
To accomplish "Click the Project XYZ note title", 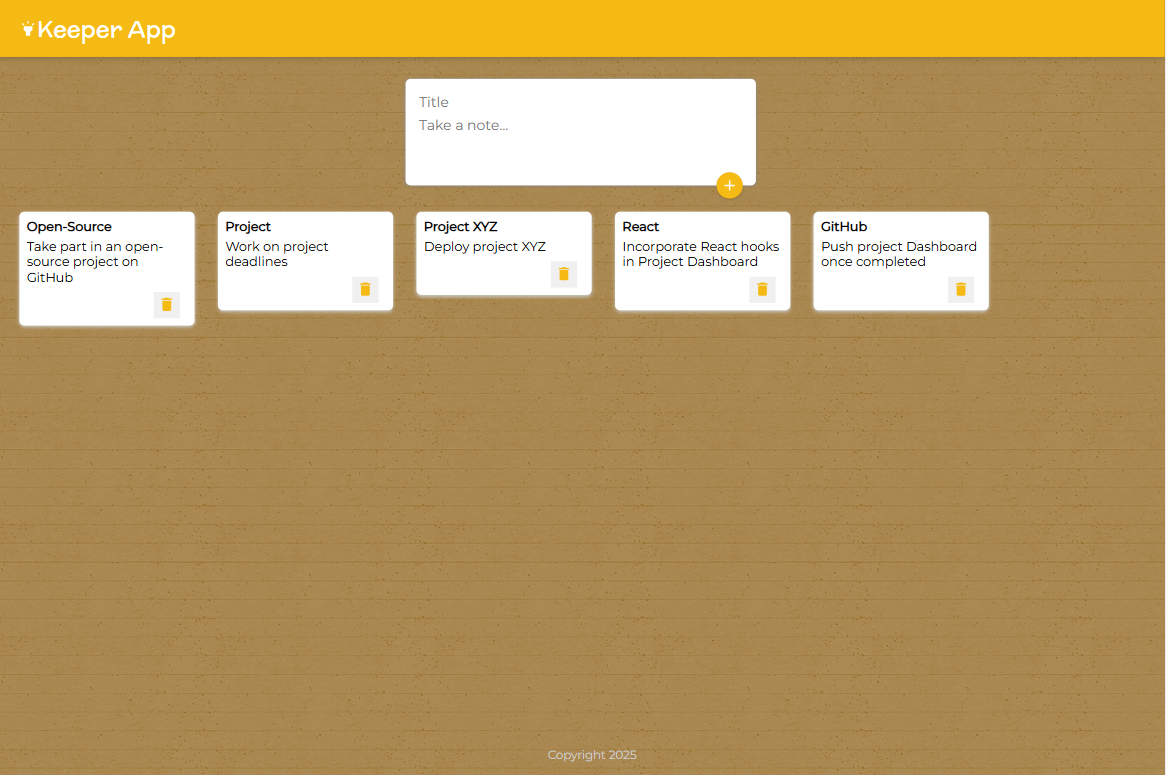I will 460,227.
